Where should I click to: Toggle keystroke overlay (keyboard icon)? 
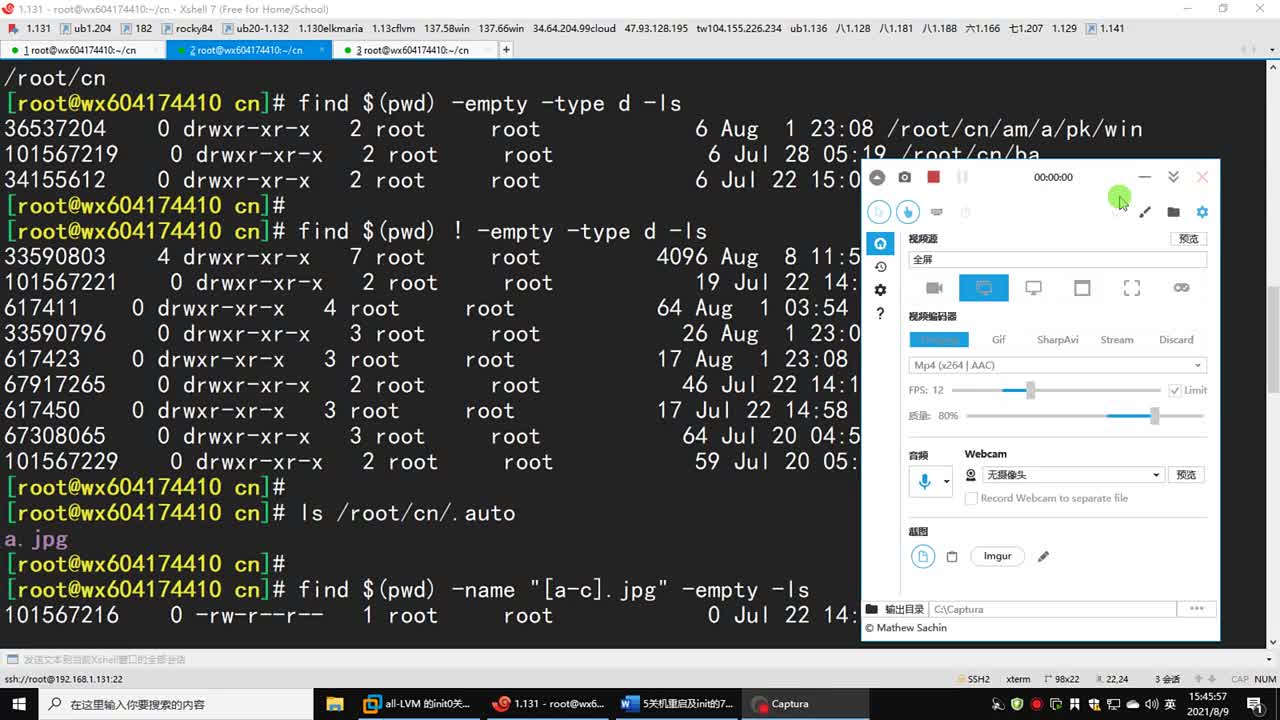pos(937,212)
